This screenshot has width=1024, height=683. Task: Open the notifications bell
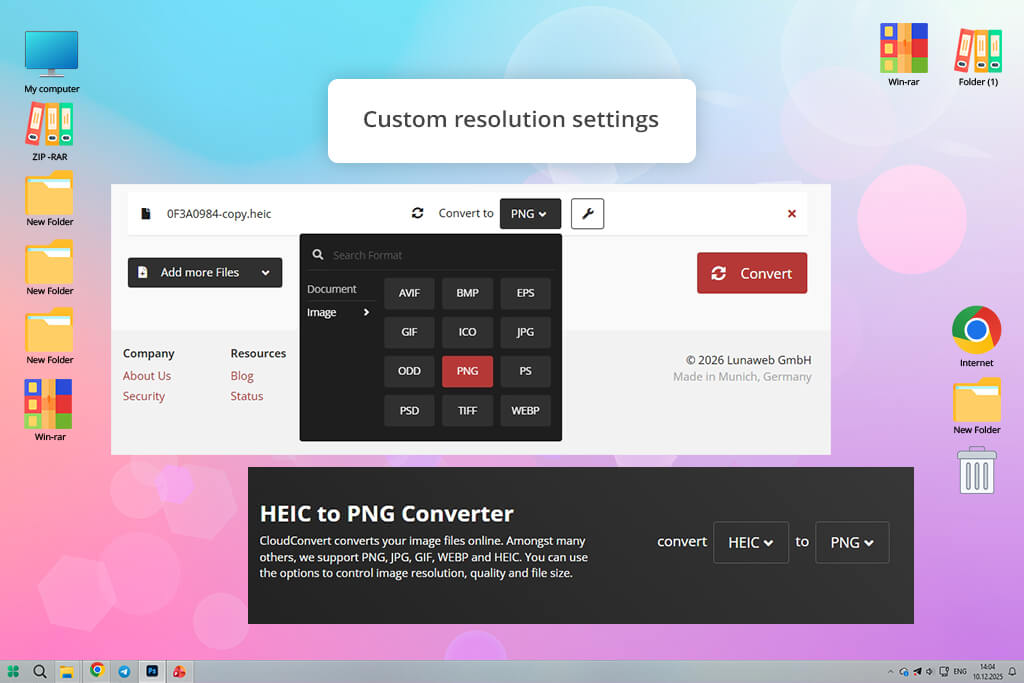[x=1012, y=672]
